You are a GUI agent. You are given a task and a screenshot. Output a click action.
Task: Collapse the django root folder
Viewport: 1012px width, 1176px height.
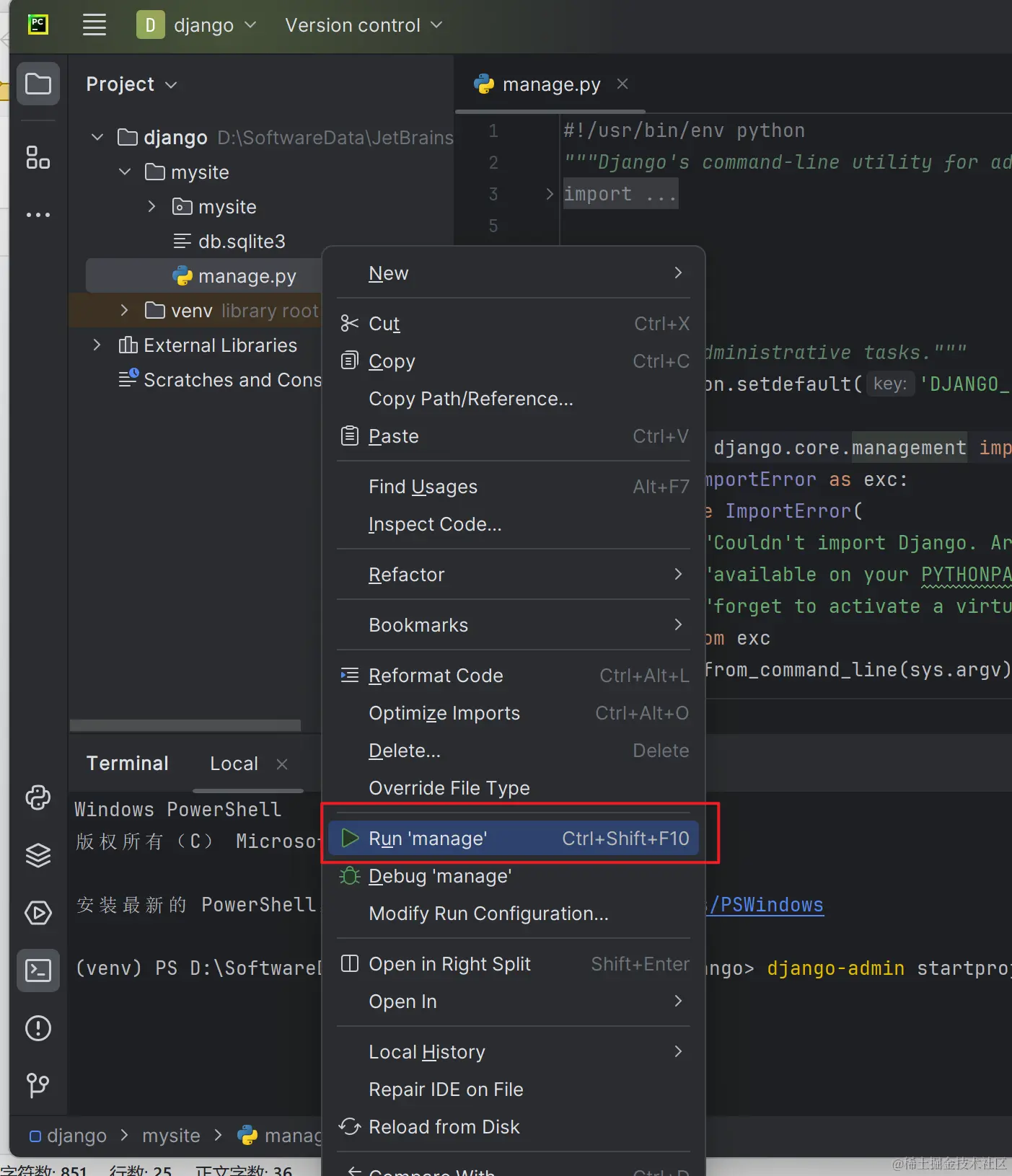coord(97,137)
